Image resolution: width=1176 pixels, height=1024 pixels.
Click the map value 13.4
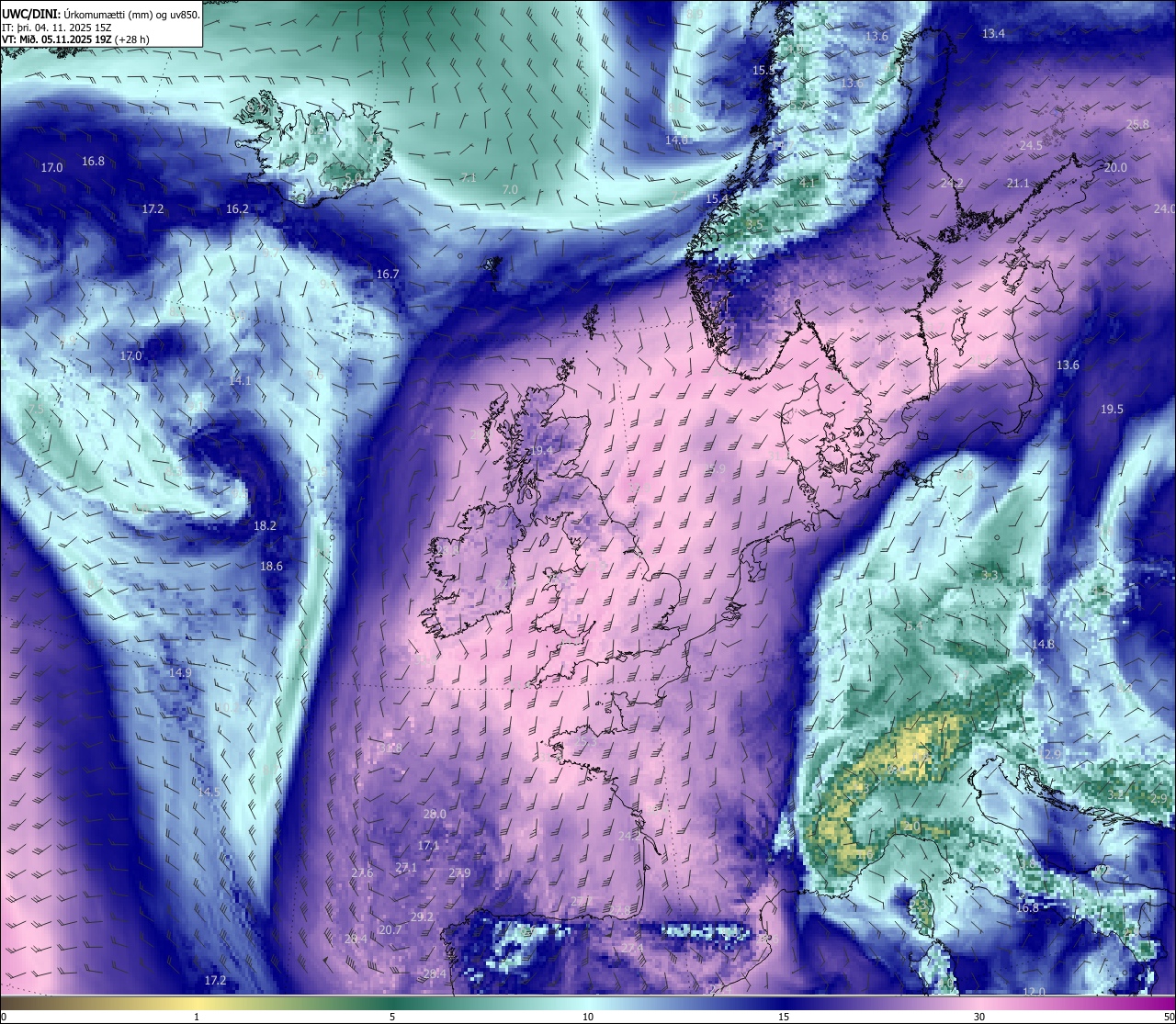[x=993, y=34]
